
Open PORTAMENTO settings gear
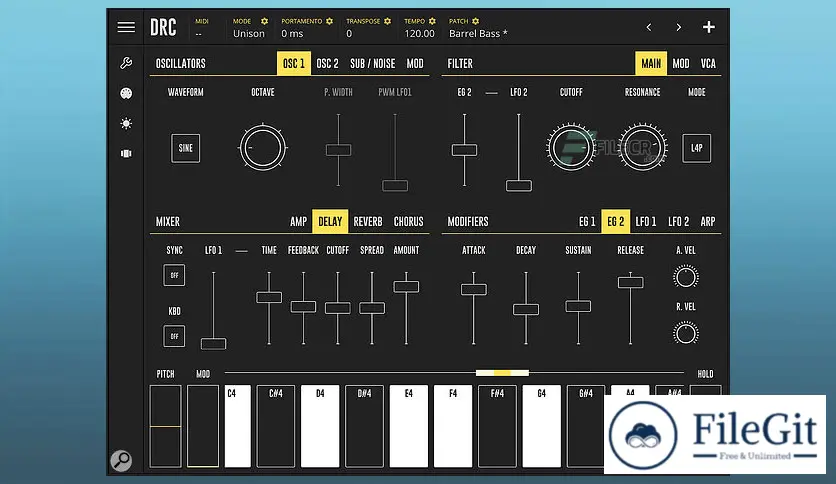pos(329,21)
